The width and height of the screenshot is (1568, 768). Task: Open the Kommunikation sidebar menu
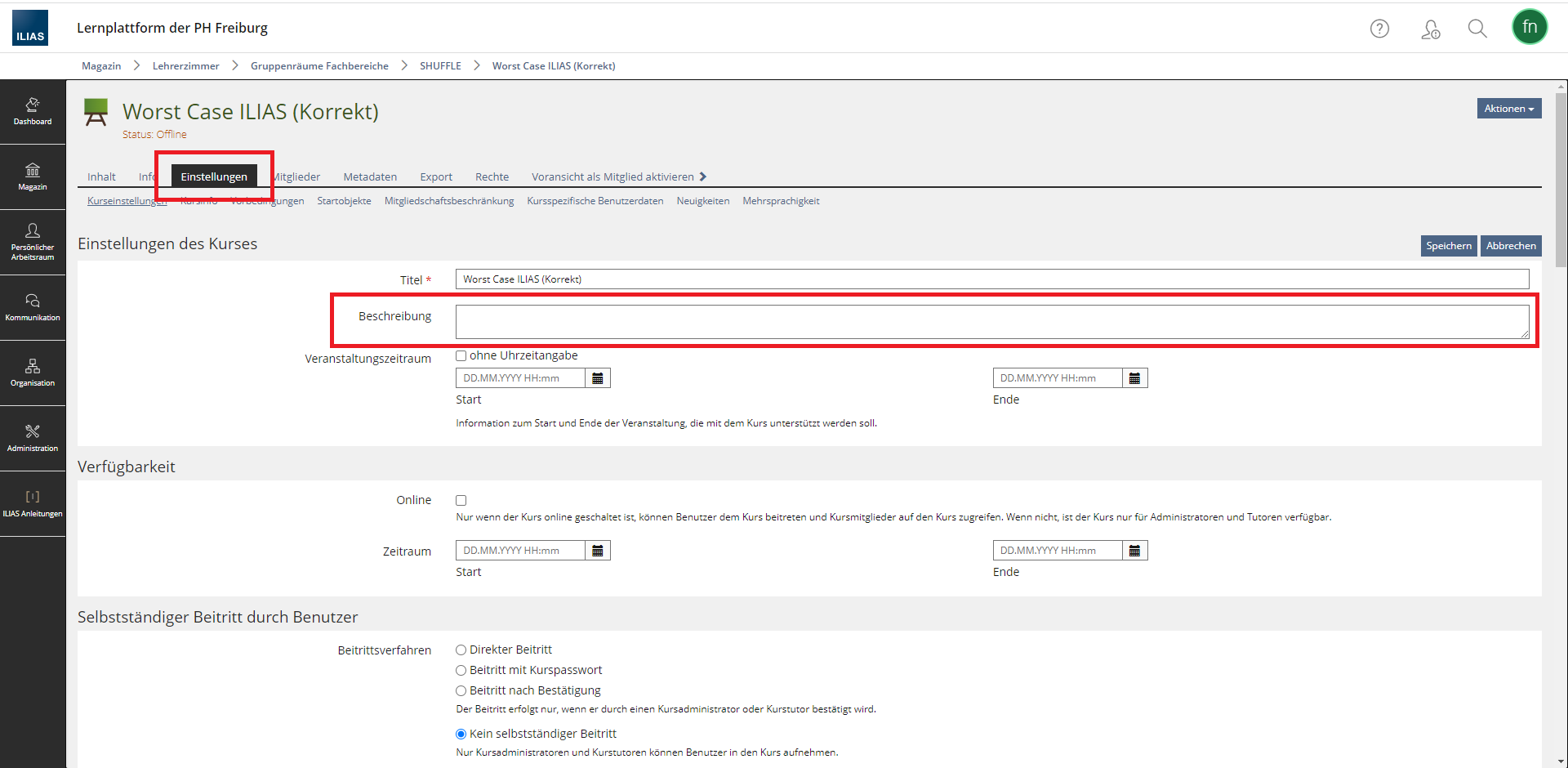[33, 308]
